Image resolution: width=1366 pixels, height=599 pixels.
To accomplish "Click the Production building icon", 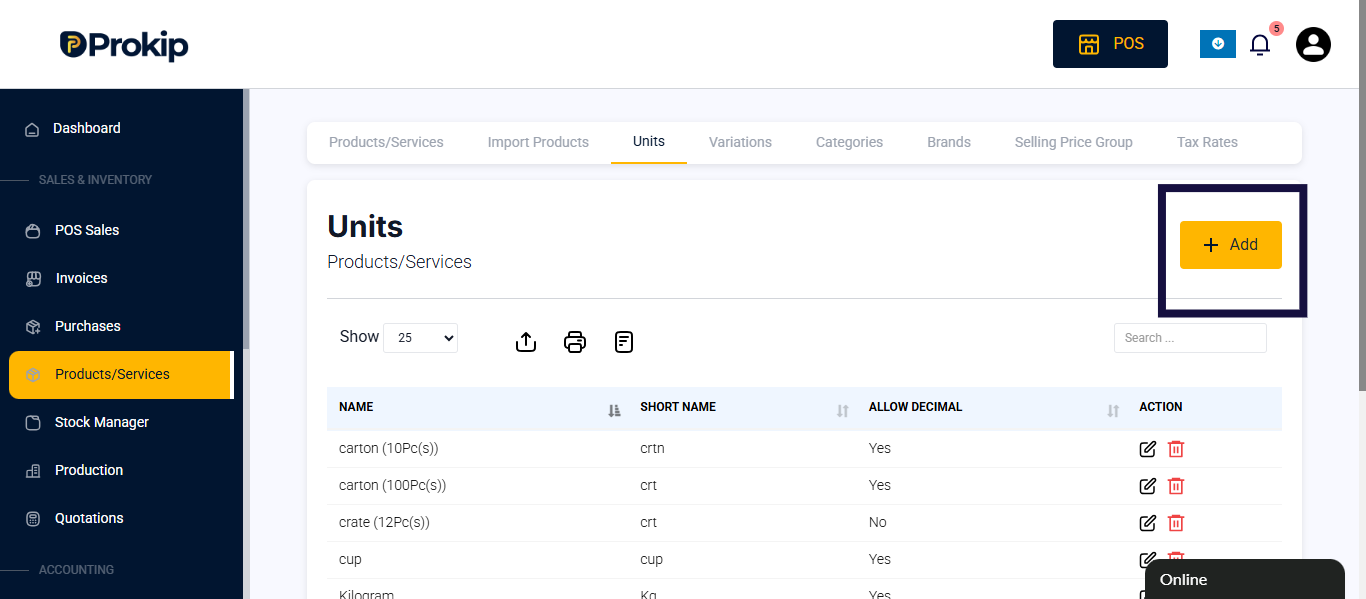I will point(33,471).
